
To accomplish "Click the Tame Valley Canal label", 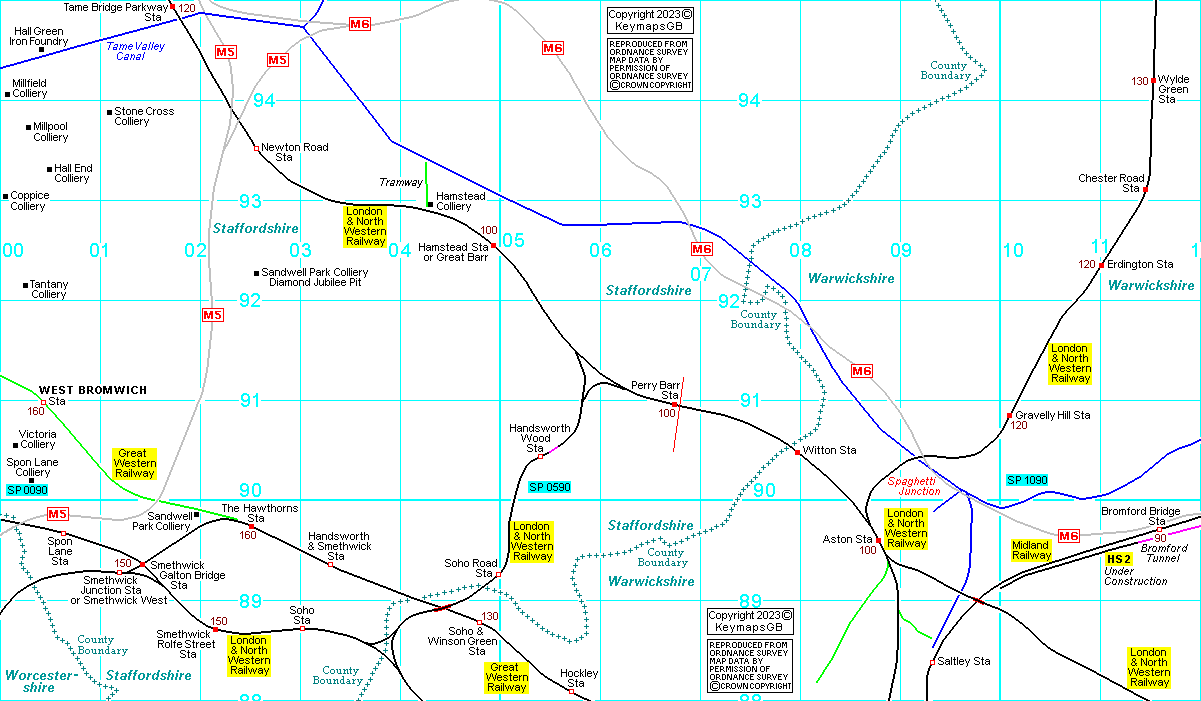I will (x=139, y=52).
